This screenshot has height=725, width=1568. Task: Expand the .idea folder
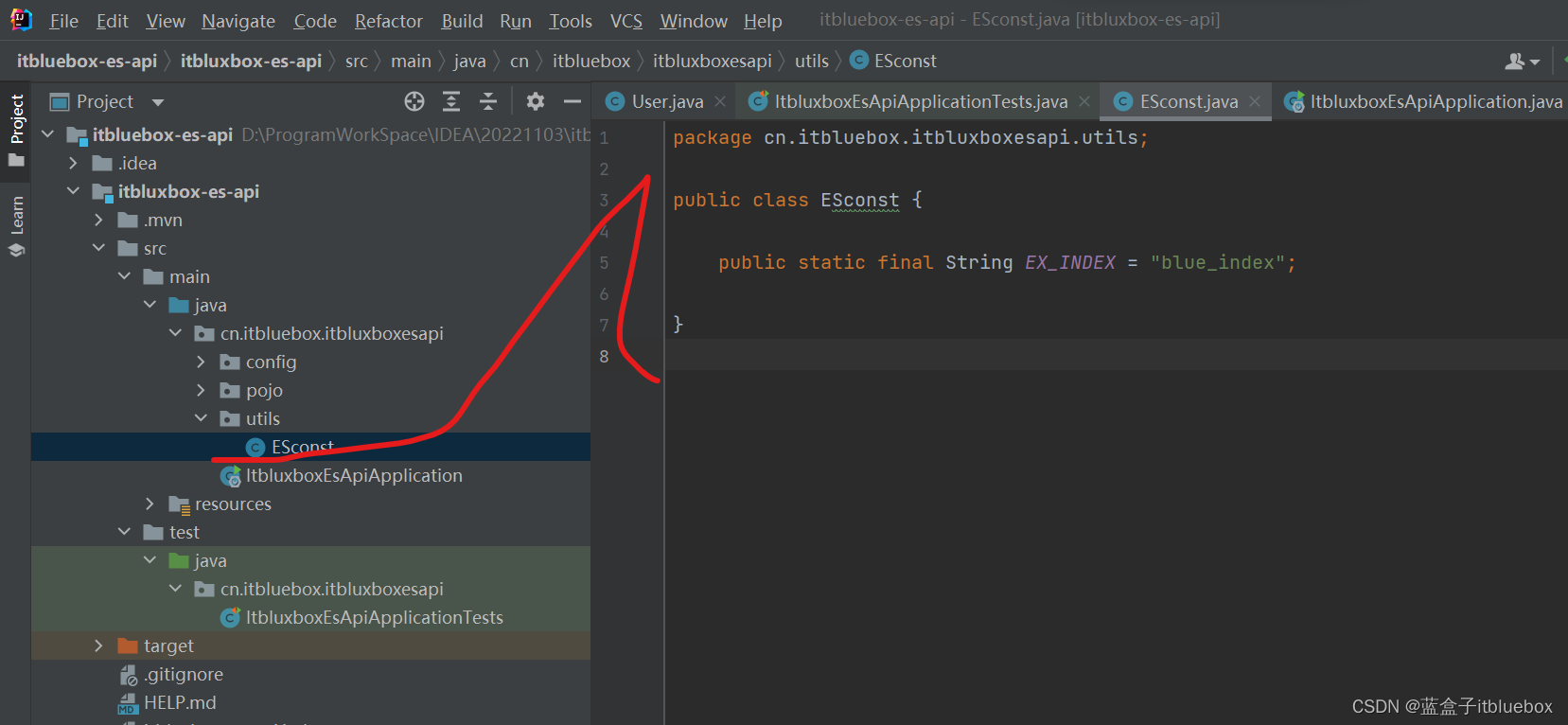pyautogui.click(x=73, y=163)
